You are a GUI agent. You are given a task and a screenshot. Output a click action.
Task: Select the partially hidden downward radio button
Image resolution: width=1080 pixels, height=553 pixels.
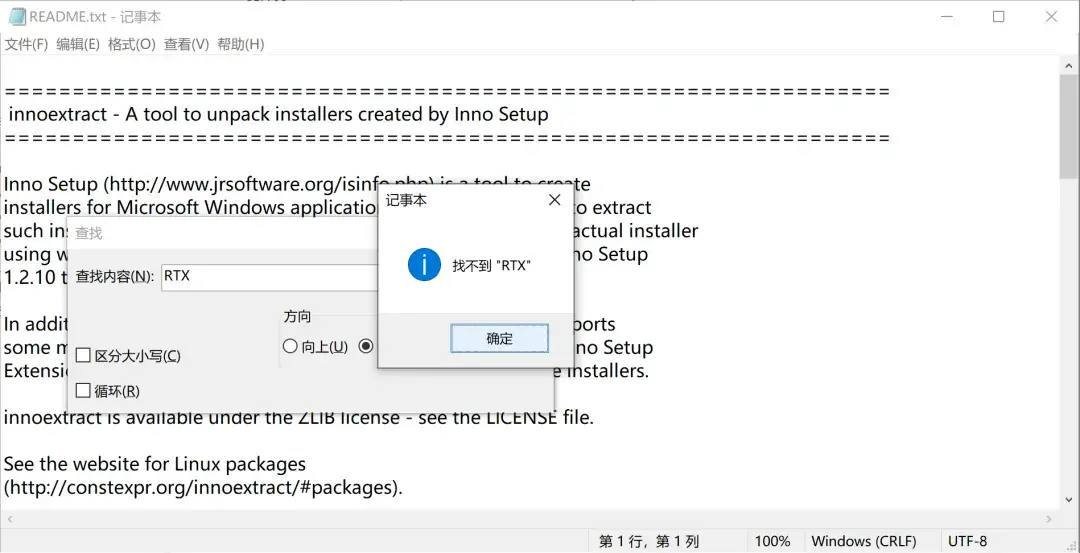coord(366,346)
